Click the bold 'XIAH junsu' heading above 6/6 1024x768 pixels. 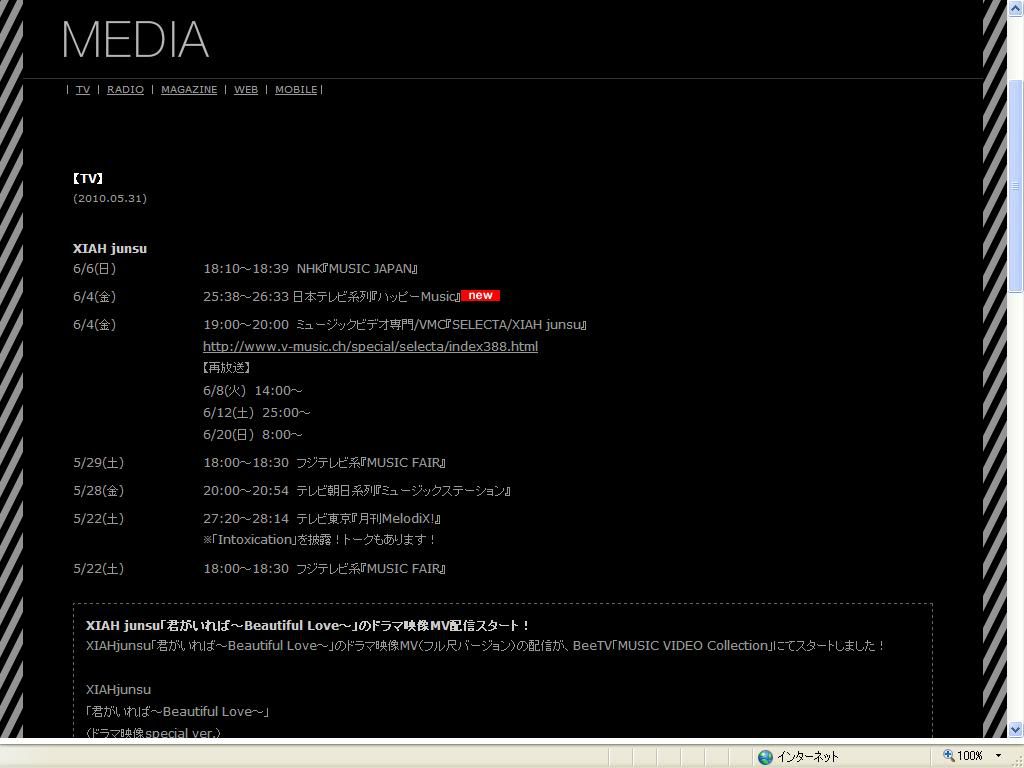pos(110,249)
